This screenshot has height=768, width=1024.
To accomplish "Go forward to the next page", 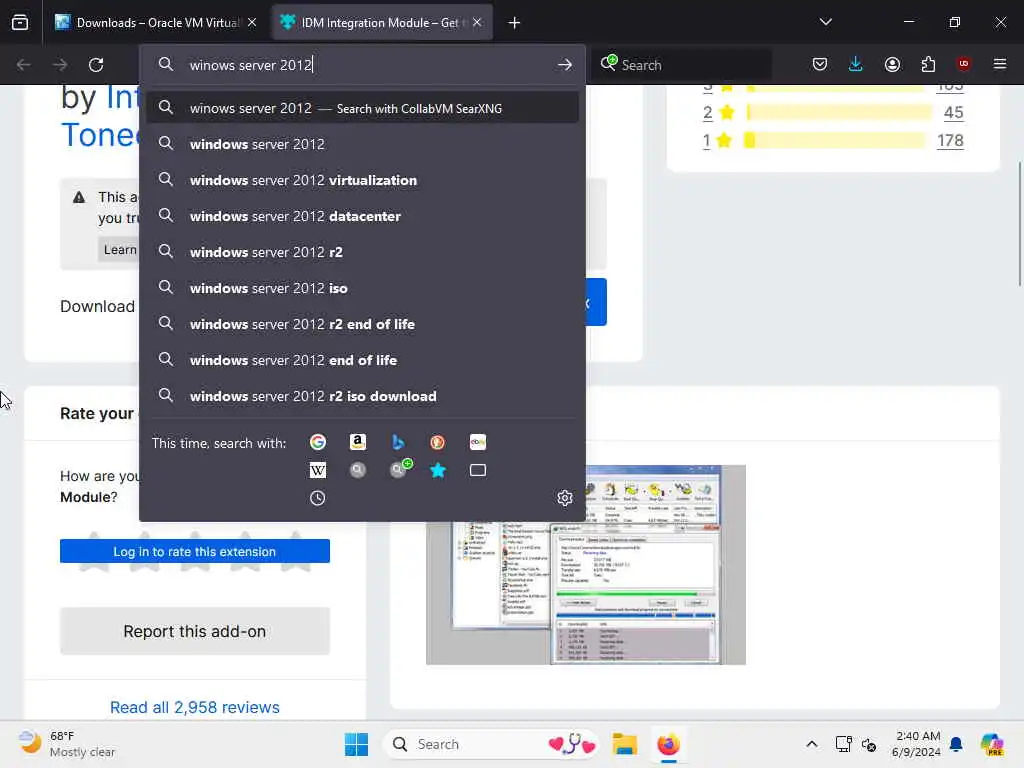I will point(60,65).
